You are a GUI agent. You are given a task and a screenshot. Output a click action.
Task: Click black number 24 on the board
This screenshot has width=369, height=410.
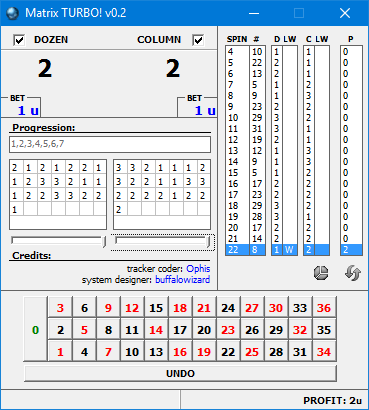coord(228,308)
